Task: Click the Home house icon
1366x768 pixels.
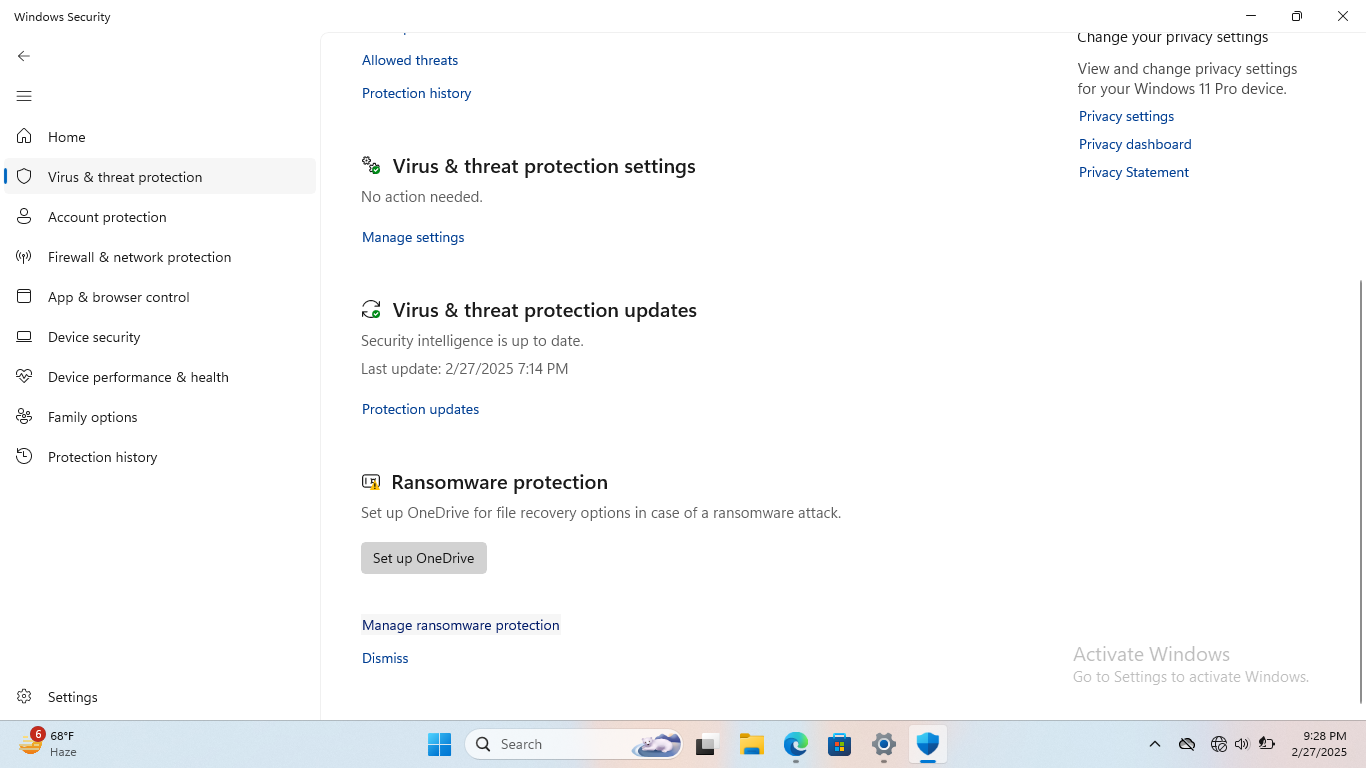Action: point(24,137)
